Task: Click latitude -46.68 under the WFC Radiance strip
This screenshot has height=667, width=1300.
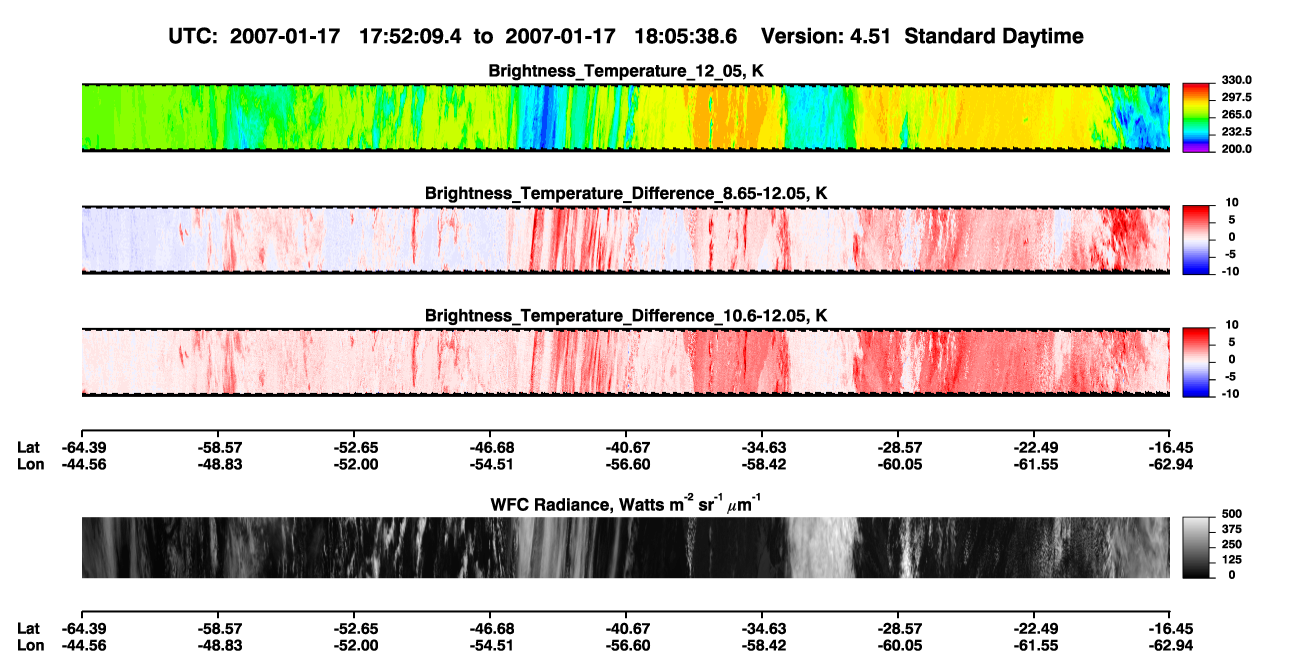Action: coord(489,628)
